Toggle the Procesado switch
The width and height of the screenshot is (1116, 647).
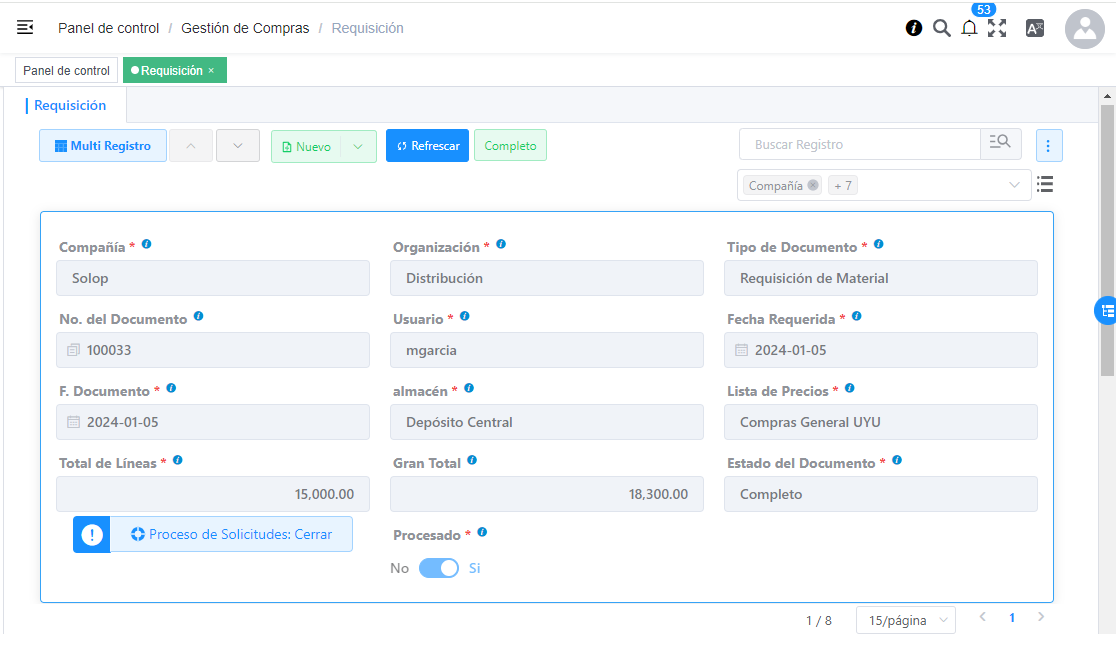438,568
